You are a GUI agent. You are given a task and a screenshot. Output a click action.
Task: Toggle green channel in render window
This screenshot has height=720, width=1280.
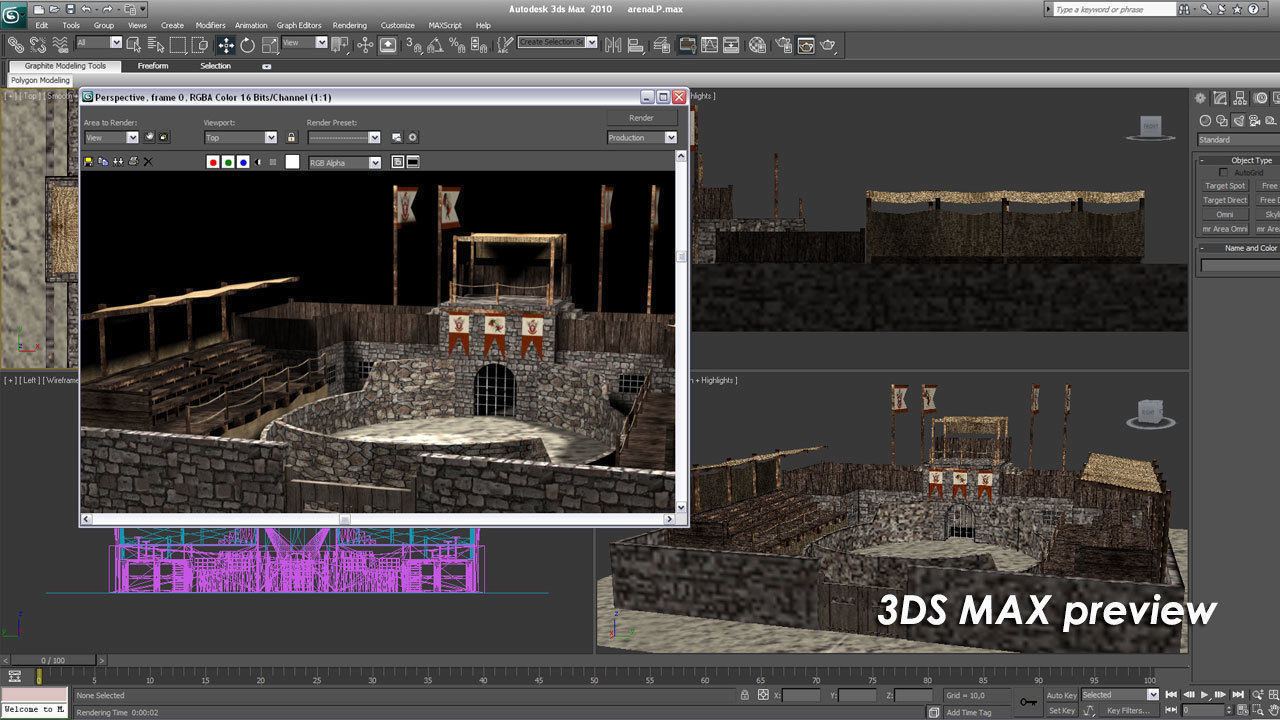228,162
